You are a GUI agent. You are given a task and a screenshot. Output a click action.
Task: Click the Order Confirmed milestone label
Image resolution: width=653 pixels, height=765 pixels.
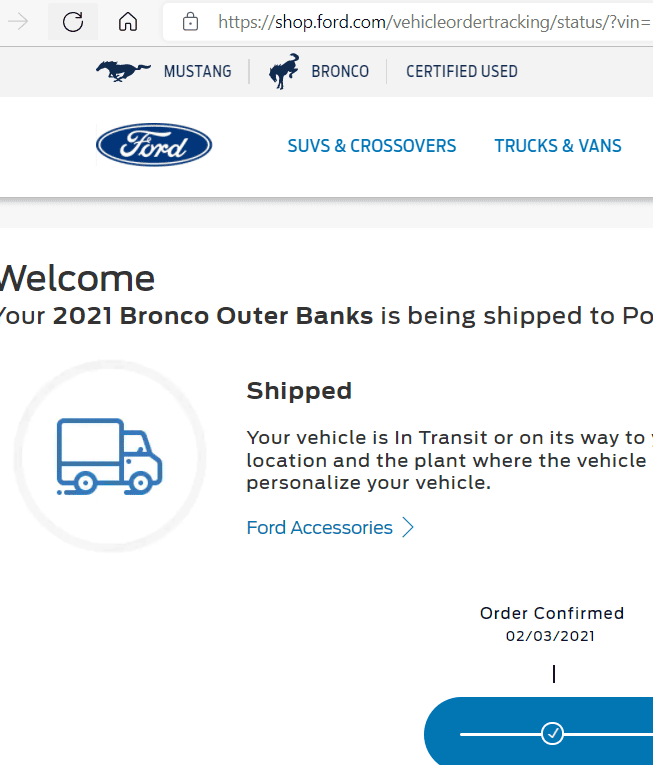(551, 613)
